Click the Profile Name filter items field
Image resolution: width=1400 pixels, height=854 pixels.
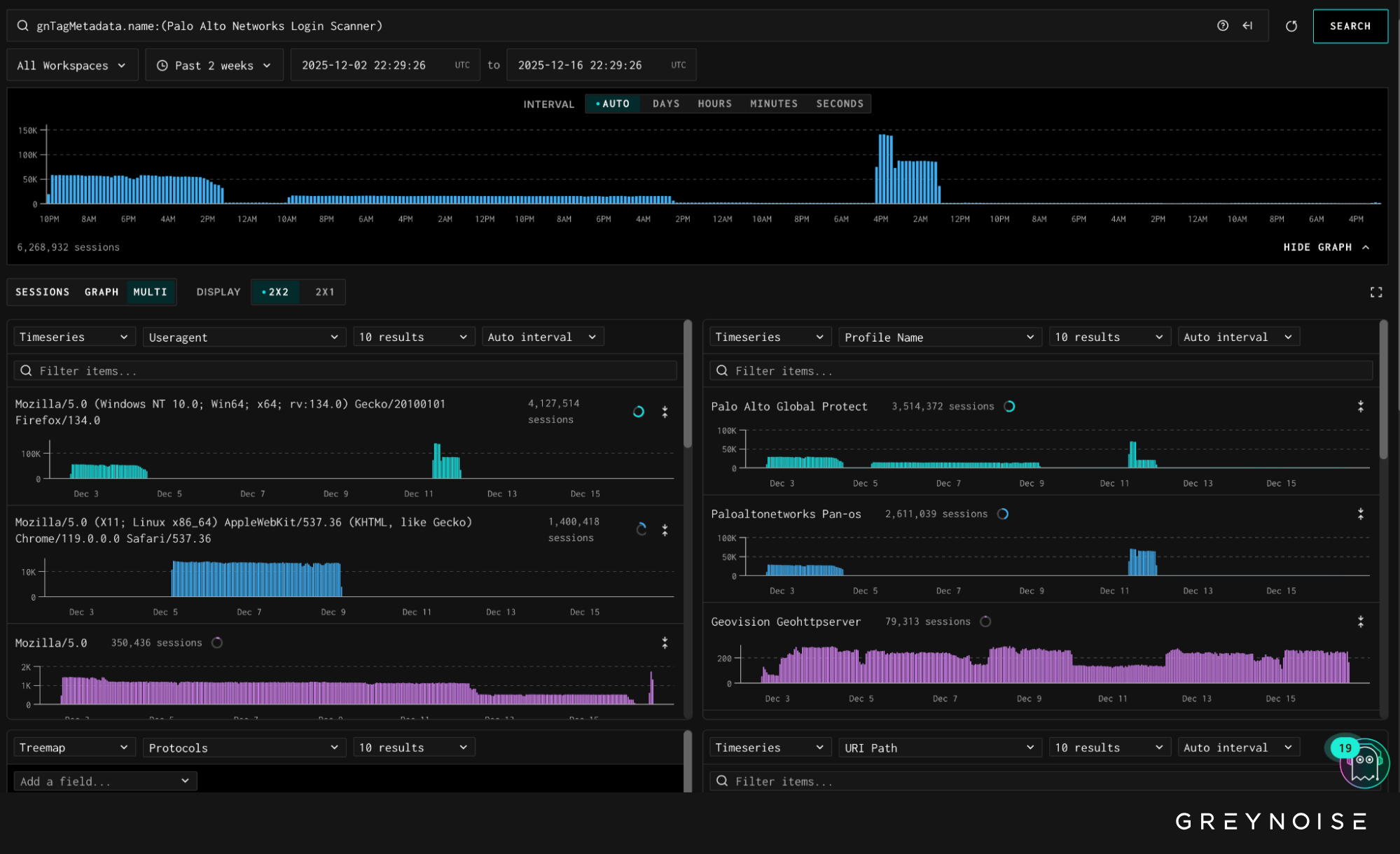click(x=1041, y=371)
